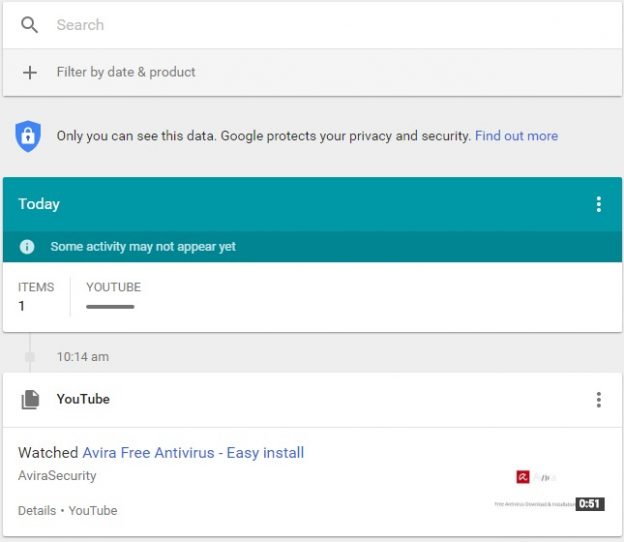
Task: Click the YouTube link next to Details
Action: pyautogui.click(x=93, y=511)
